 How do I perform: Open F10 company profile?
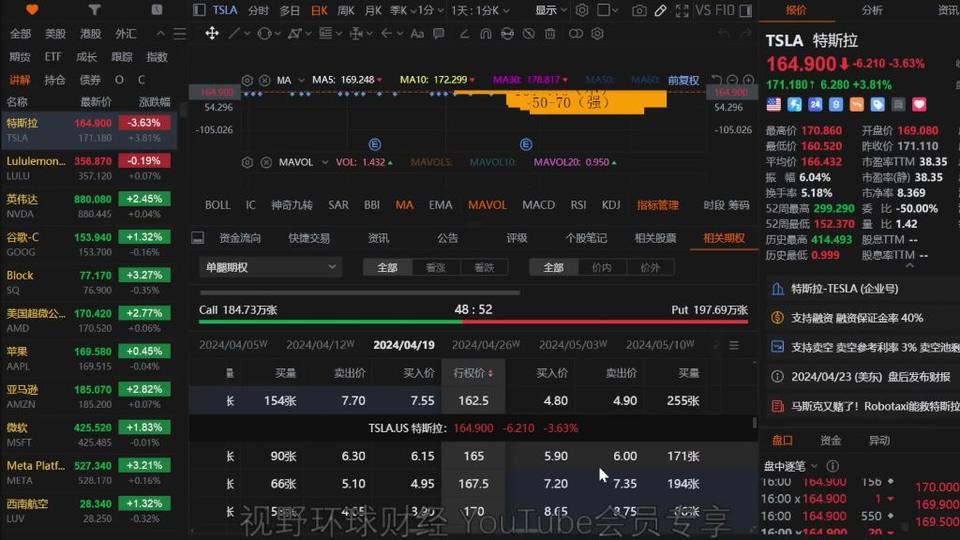pyautogui.click(x=724, y=10)
